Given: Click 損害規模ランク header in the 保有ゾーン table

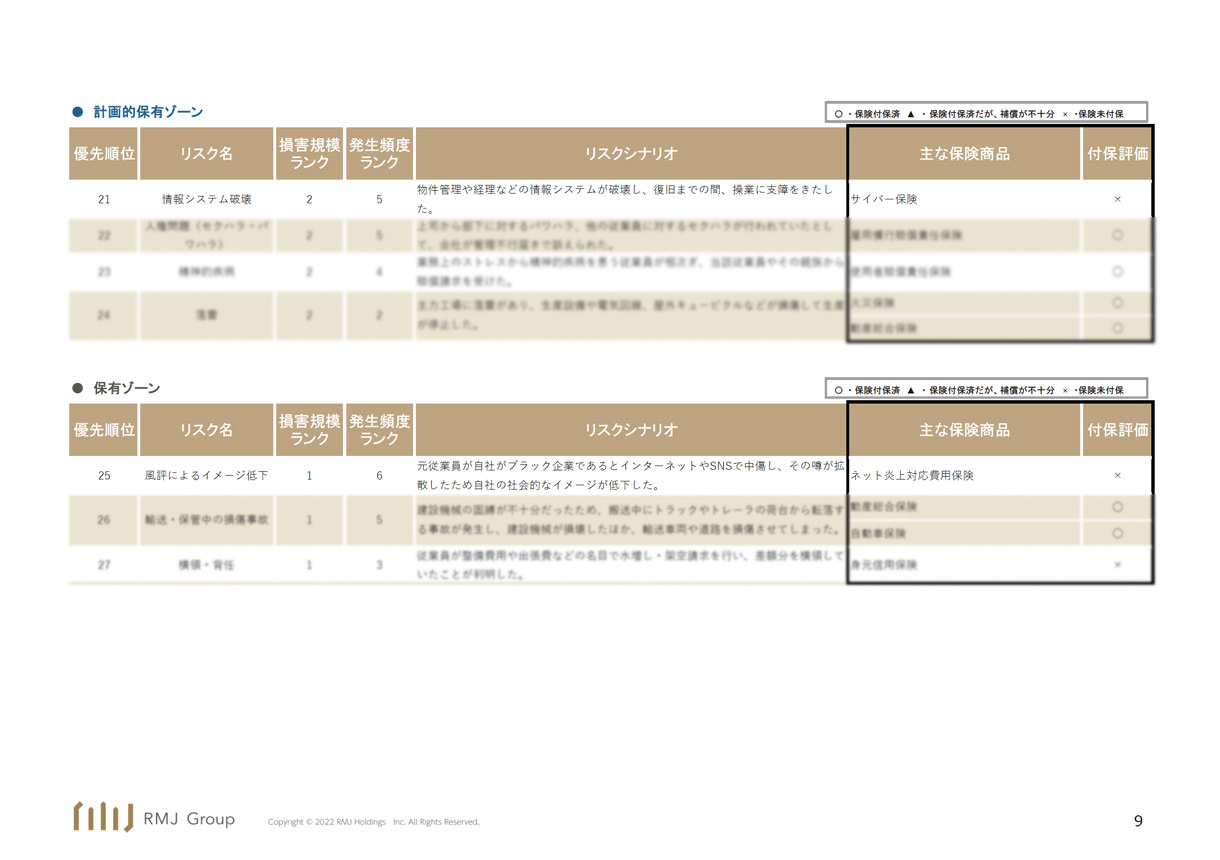Looking at the screenshot, I should (309, 430).
